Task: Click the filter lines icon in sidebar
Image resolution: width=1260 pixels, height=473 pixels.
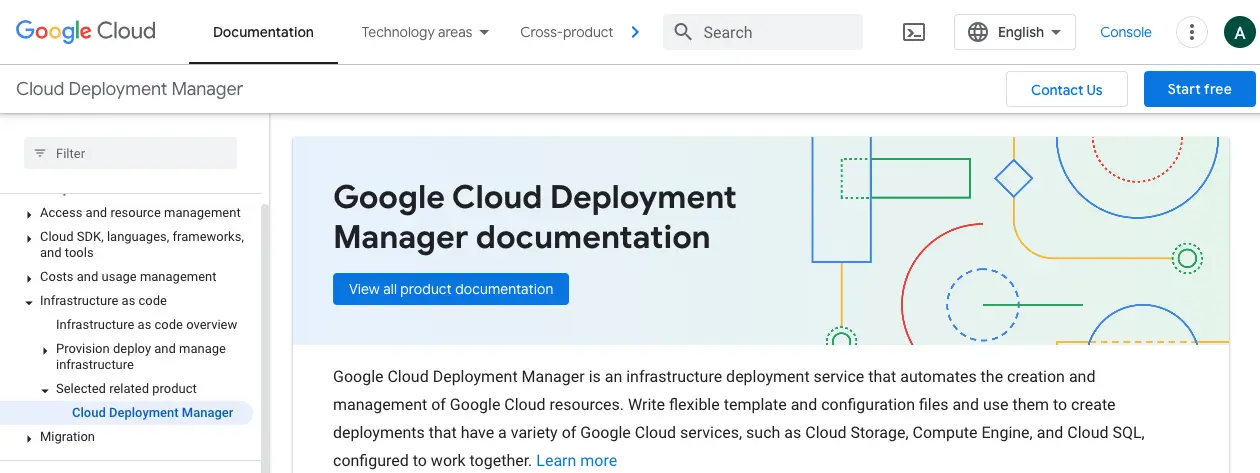Action: 40,153
